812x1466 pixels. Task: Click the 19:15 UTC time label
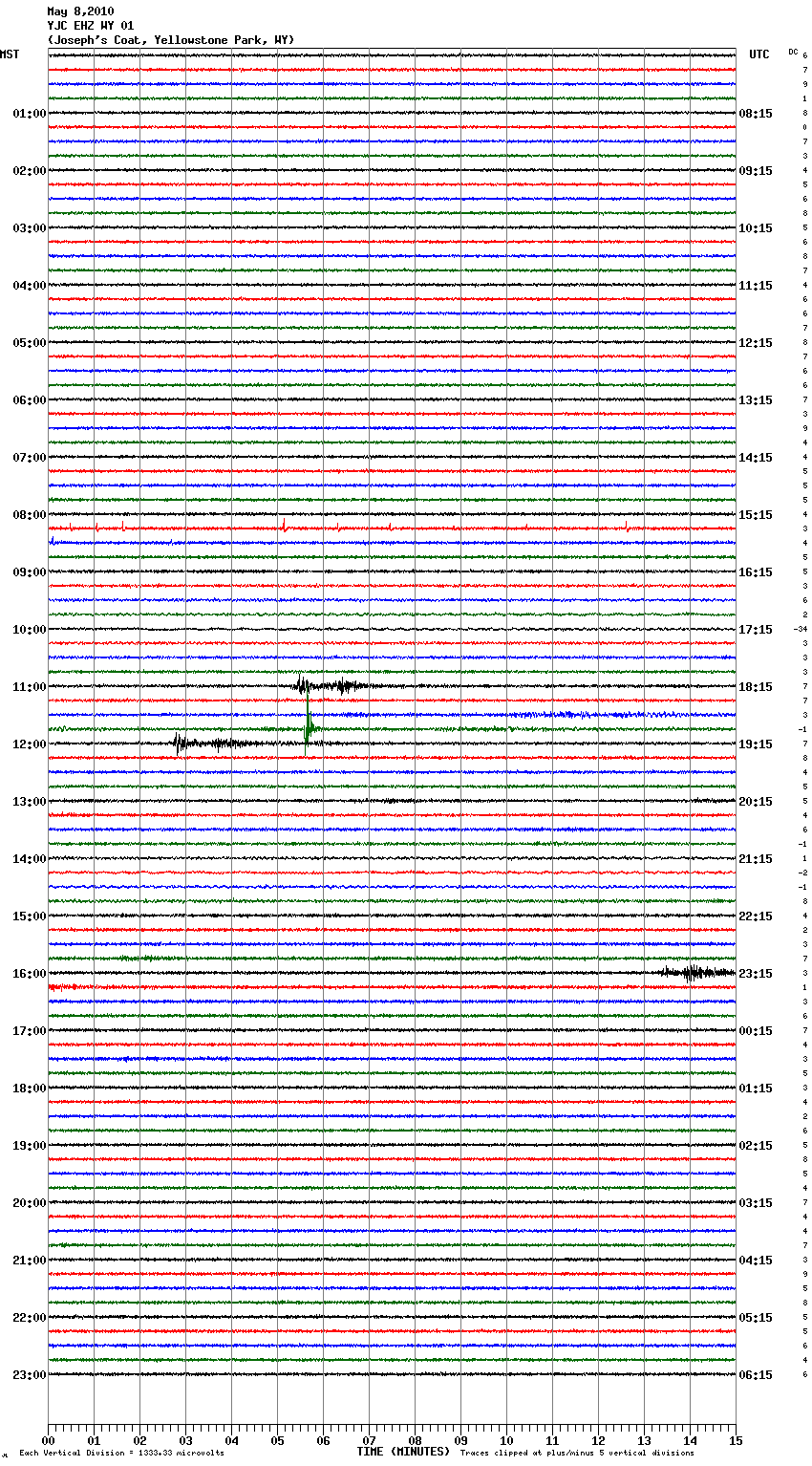756,744
